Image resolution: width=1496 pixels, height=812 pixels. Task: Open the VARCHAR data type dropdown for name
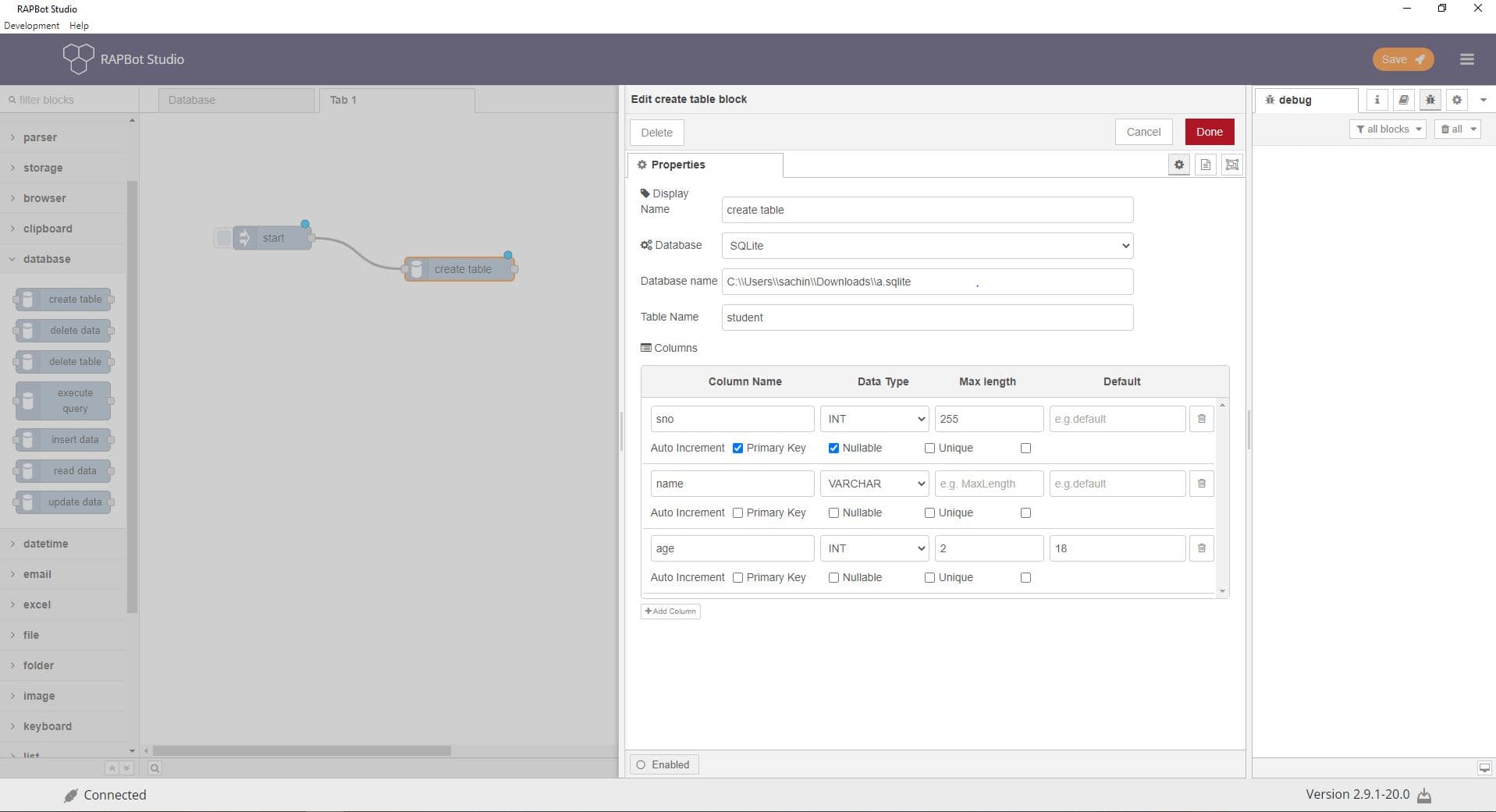click(874, 484)
